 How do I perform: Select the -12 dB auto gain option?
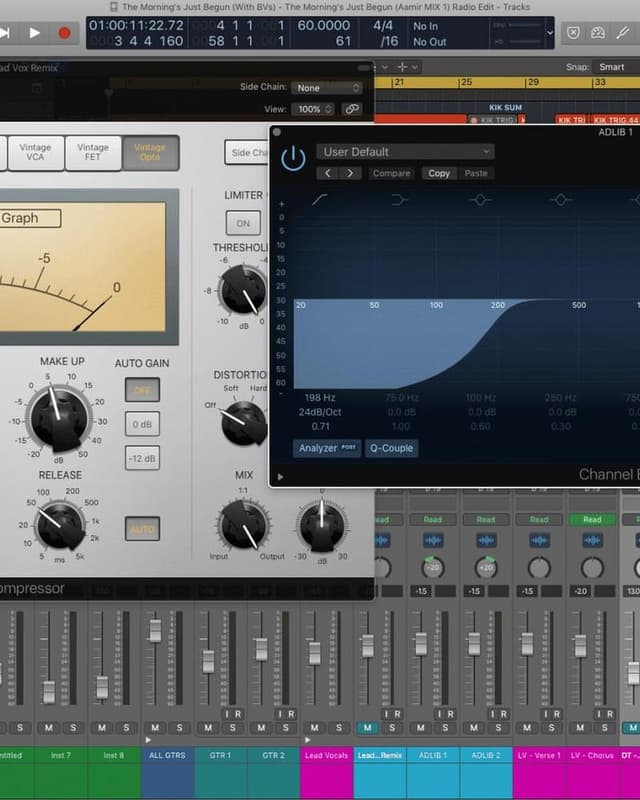pos(142,458)
